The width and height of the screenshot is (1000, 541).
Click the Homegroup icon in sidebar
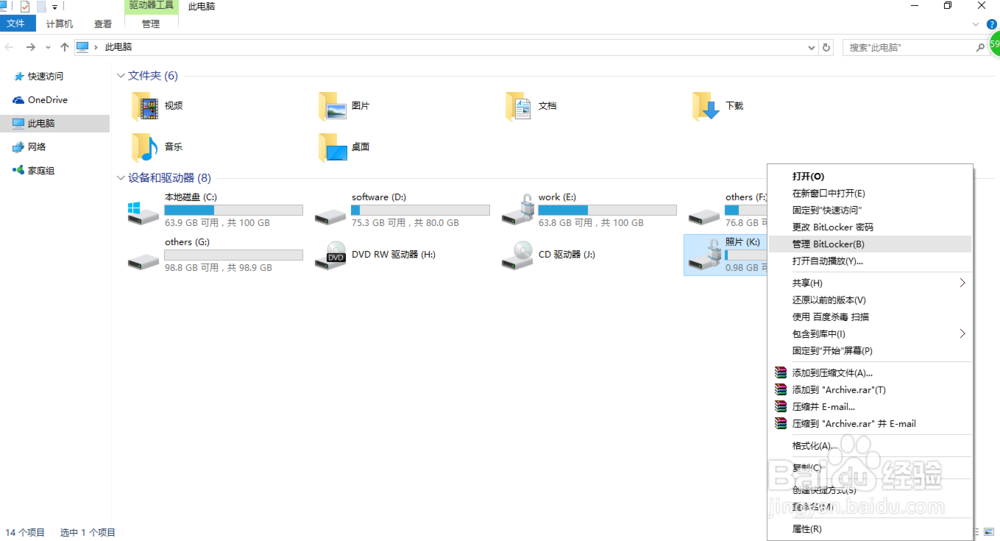tap(18, 170)
